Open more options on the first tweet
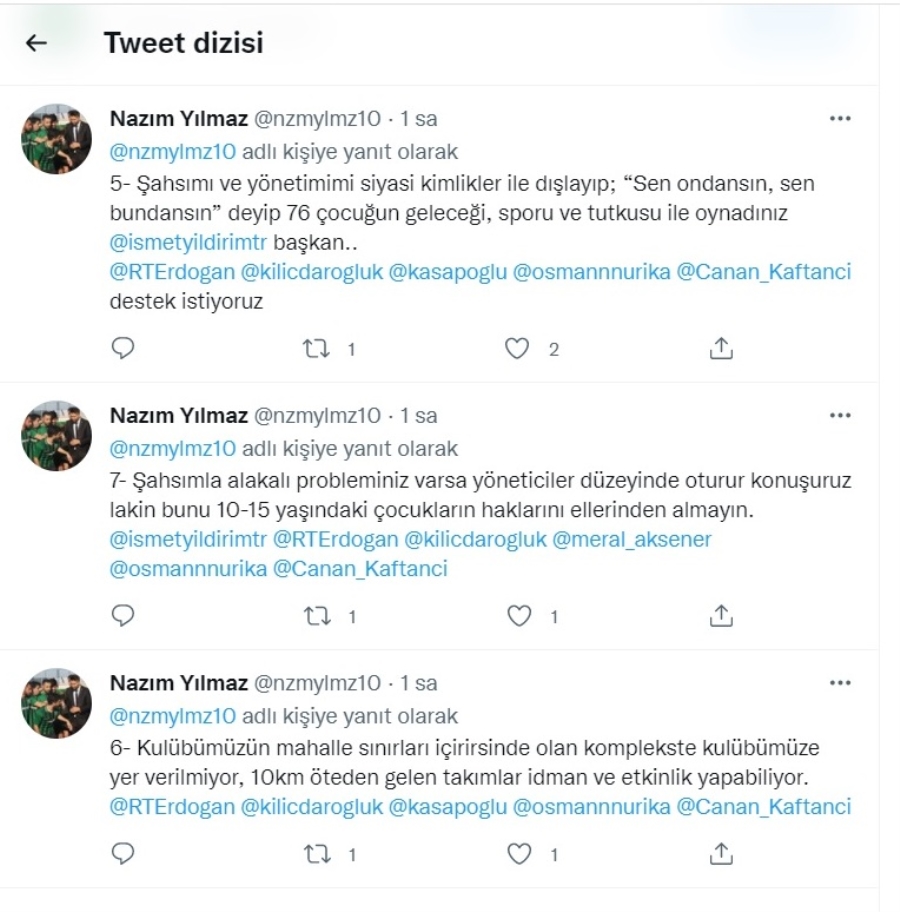The image size is (900, 912). coord(840,119)
